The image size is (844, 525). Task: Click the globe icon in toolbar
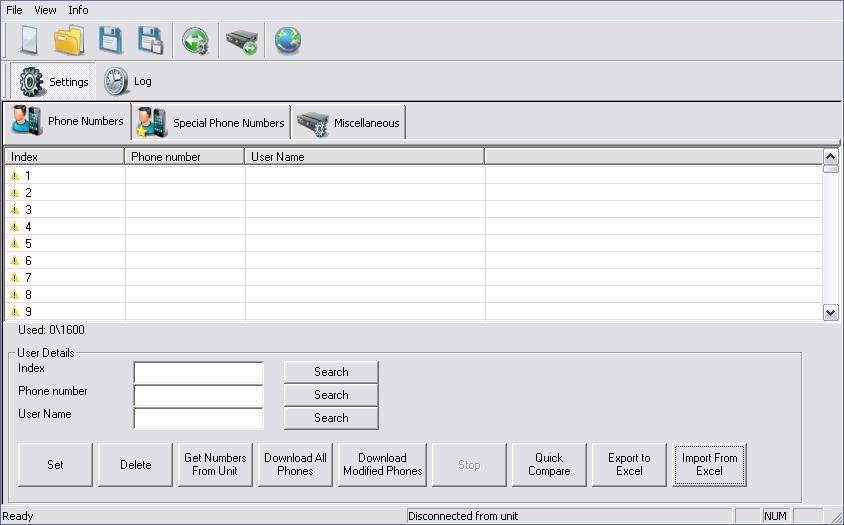tap(288, 41)
